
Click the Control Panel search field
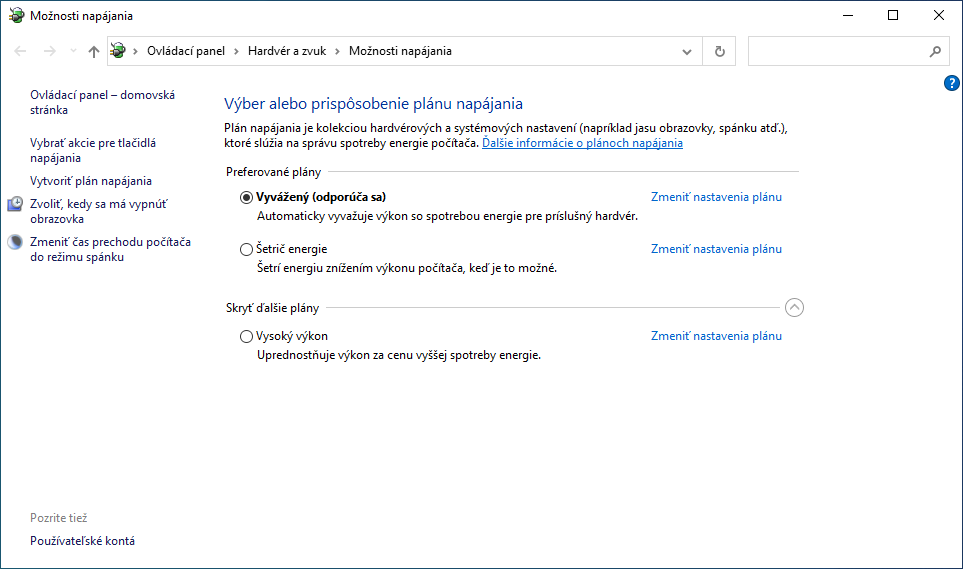835,51
